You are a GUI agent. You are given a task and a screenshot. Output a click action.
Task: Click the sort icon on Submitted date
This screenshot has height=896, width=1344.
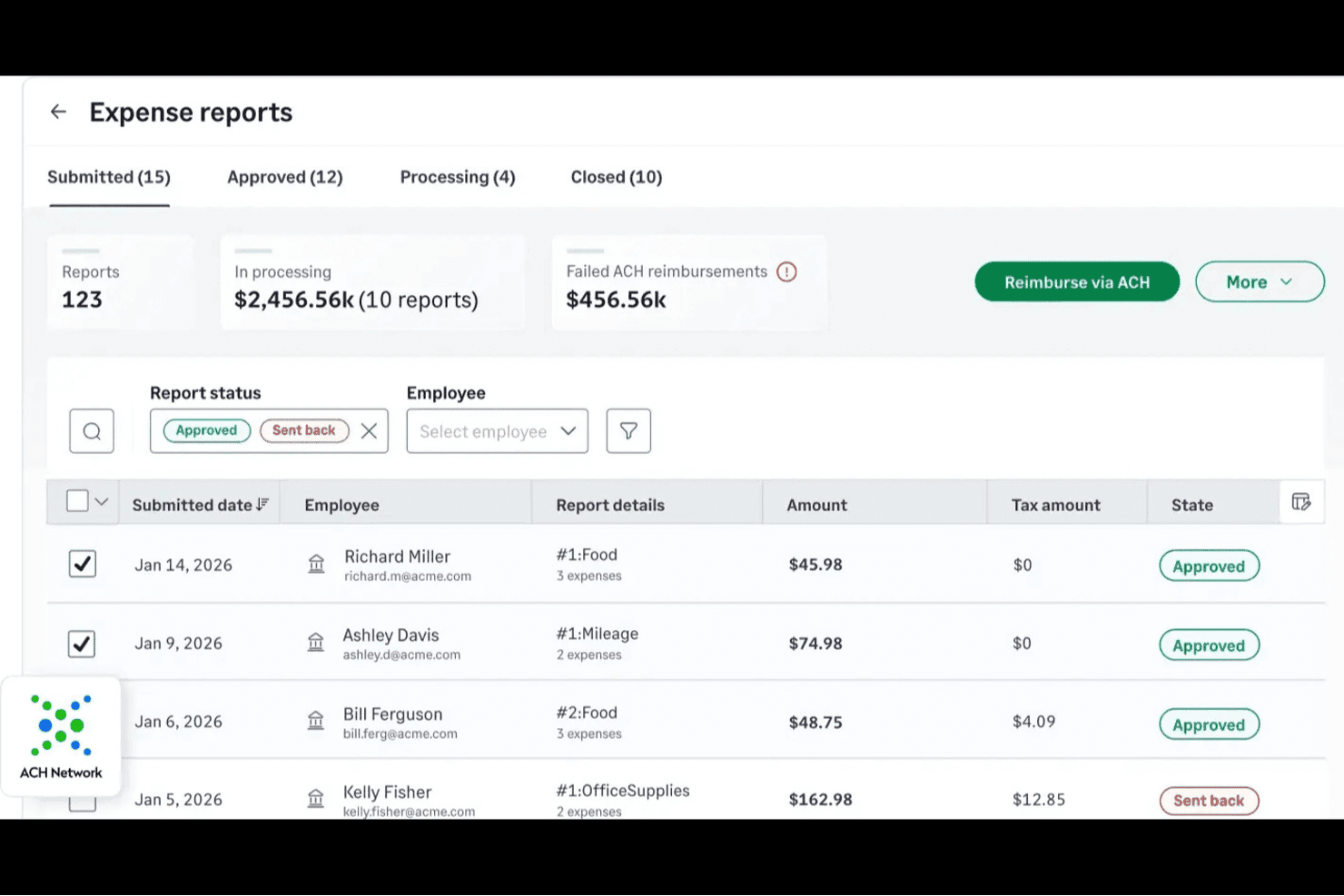tap(262, 505)
